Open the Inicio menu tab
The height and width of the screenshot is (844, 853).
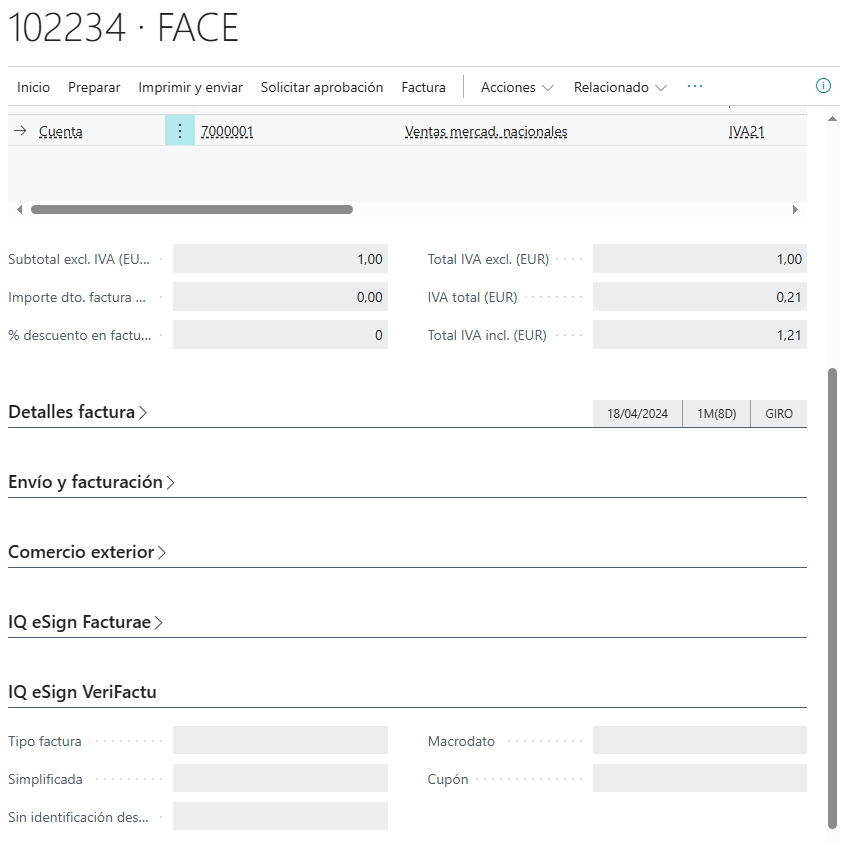click(x=33, y=87)
